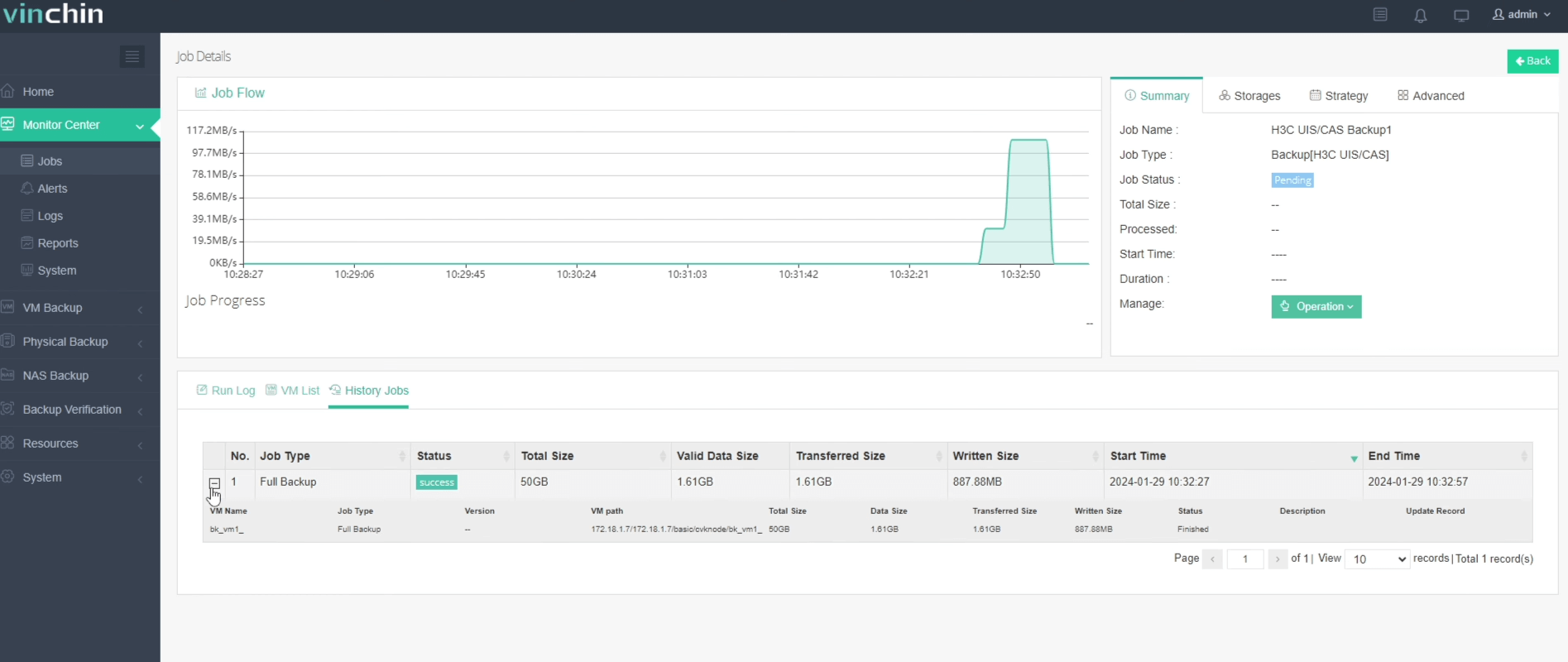Open System under Monitor Center
Viewport: 1568px width, 662px height.
(79, 271)
